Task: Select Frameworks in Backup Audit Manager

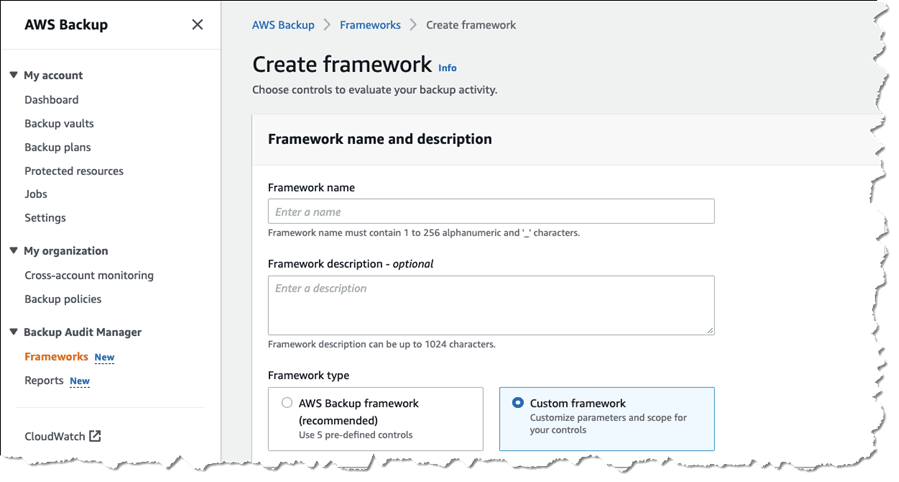Action: point(56,356)
